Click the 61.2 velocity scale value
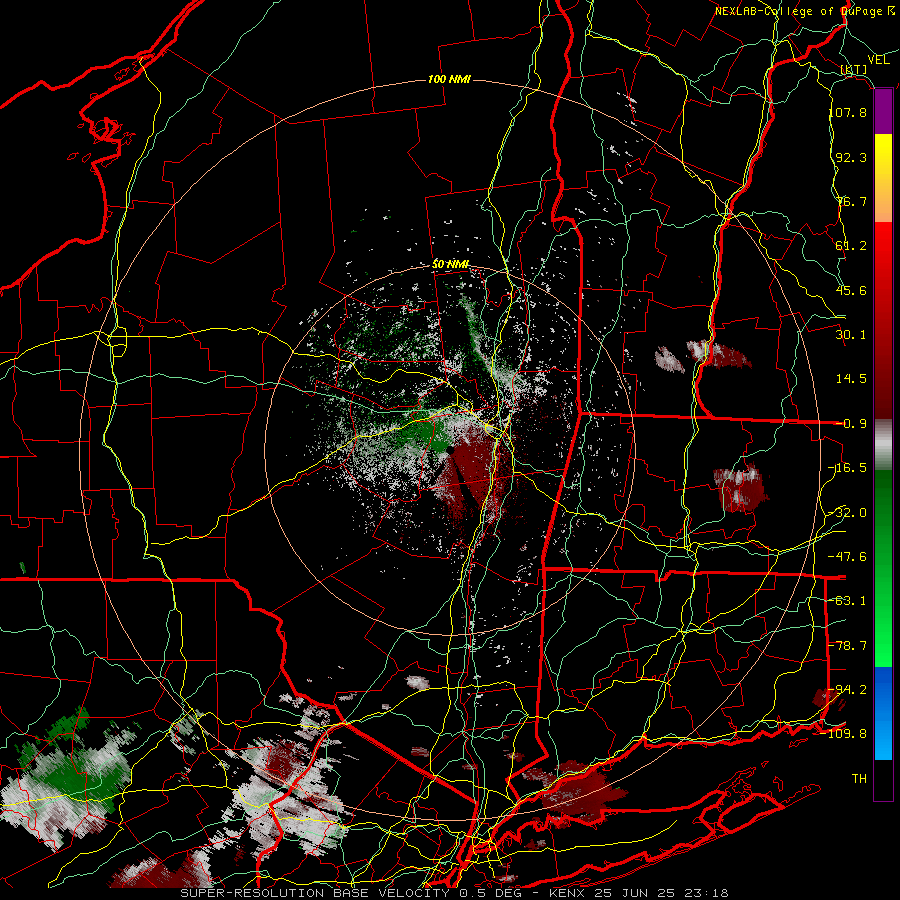 [x=851, y=246]
